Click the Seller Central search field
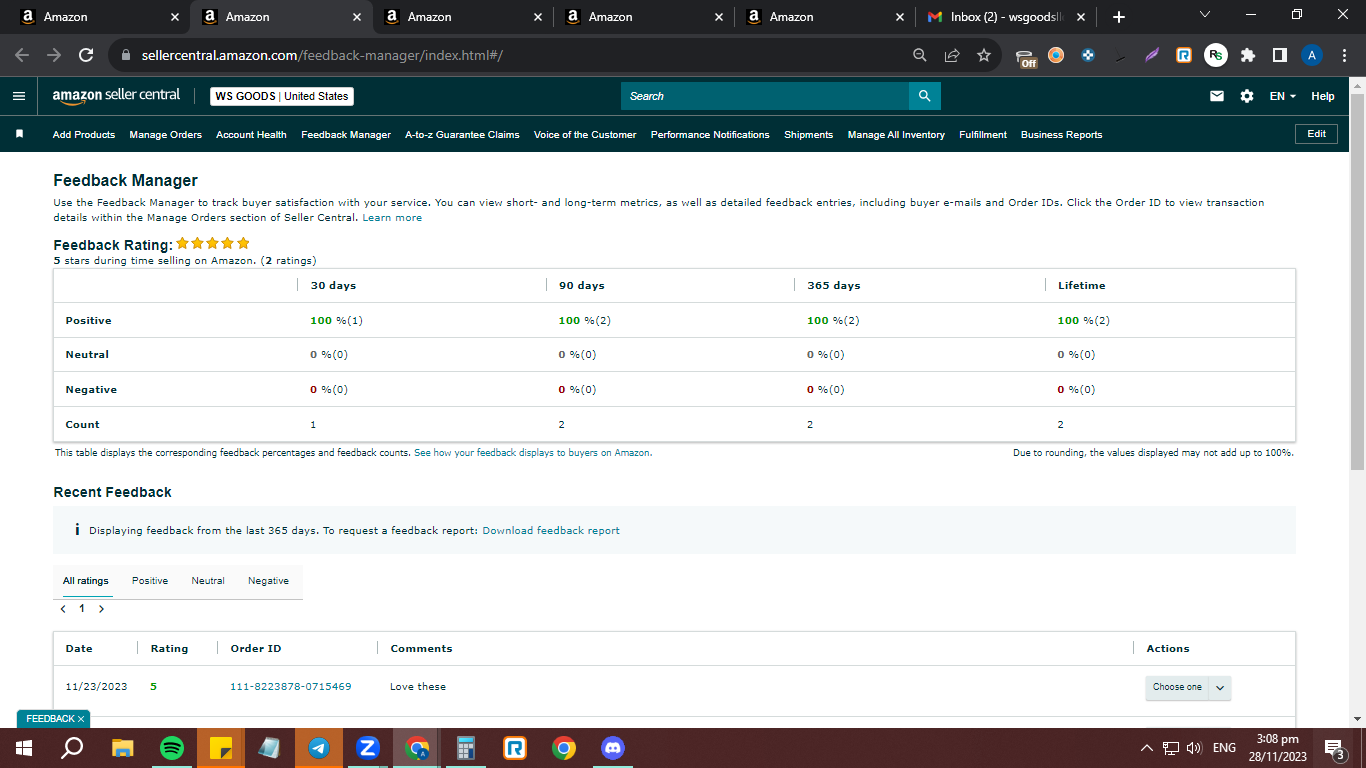 (765, 96)
